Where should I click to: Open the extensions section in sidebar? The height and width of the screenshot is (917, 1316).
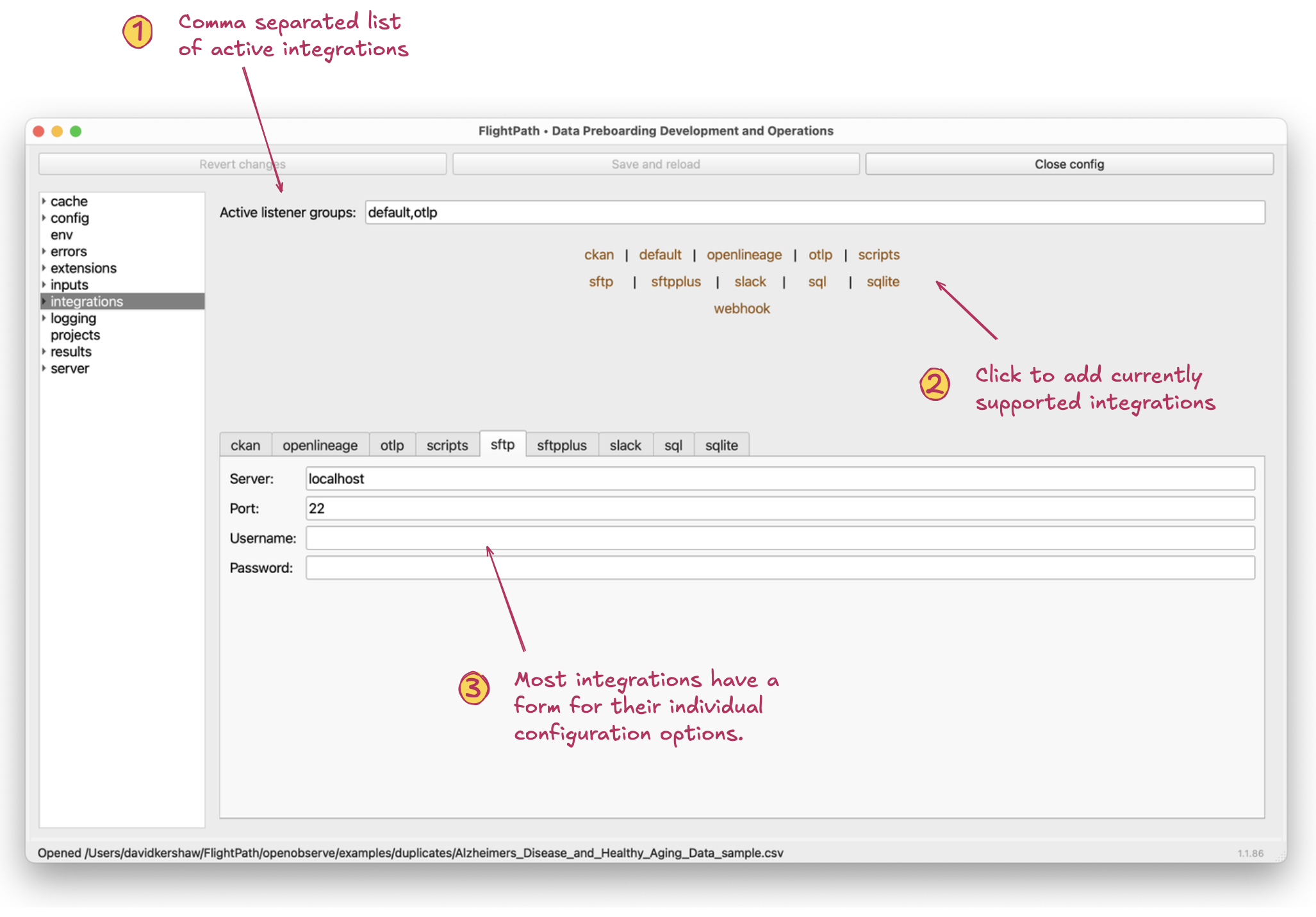coord(83,268)
